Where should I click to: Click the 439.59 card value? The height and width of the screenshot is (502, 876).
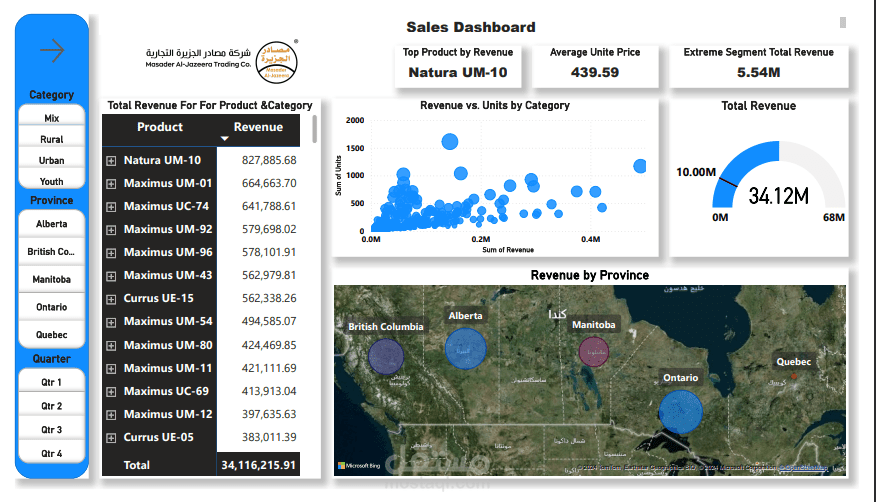(x=595, y=72)
